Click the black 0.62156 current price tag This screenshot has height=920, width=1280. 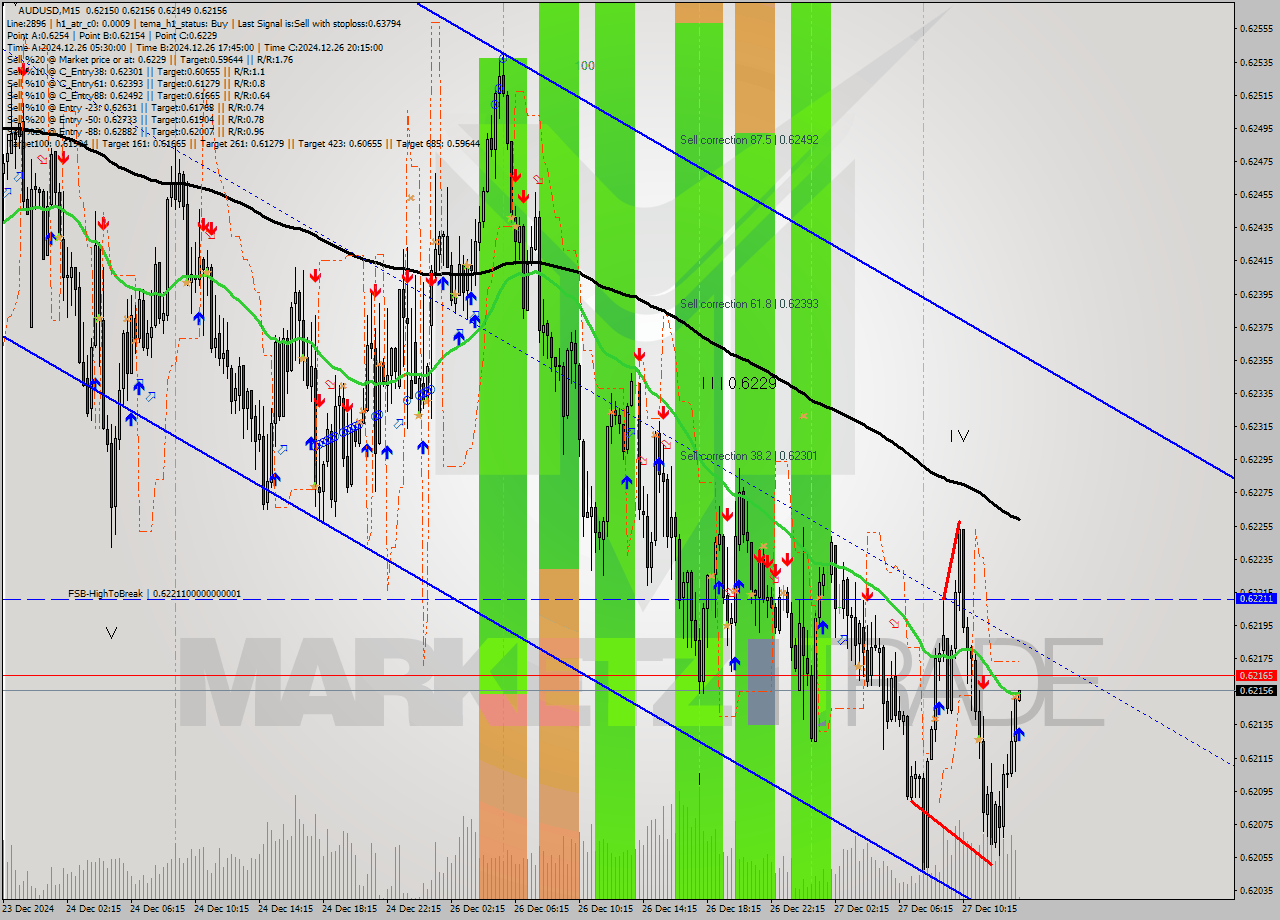coord(1256,690)
